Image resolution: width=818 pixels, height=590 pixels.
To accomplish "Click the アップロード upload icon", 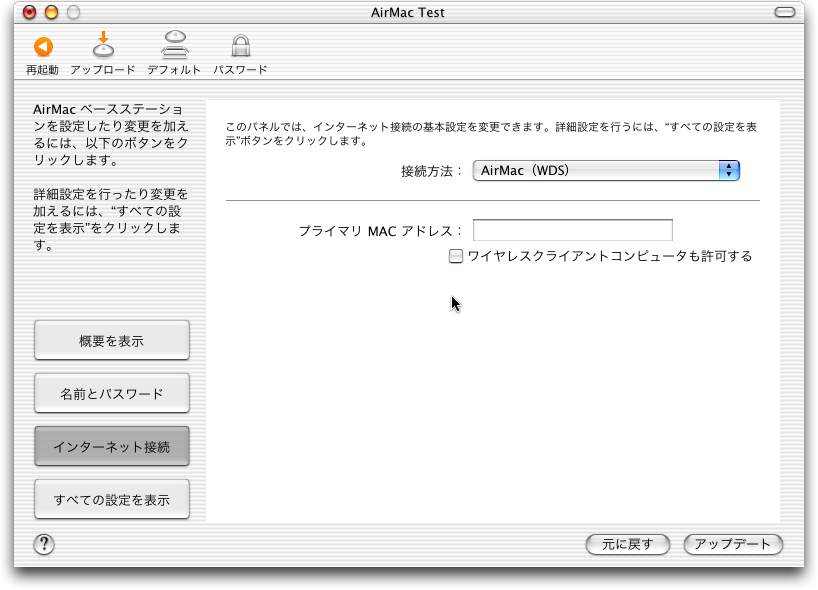I will [104, 46].
